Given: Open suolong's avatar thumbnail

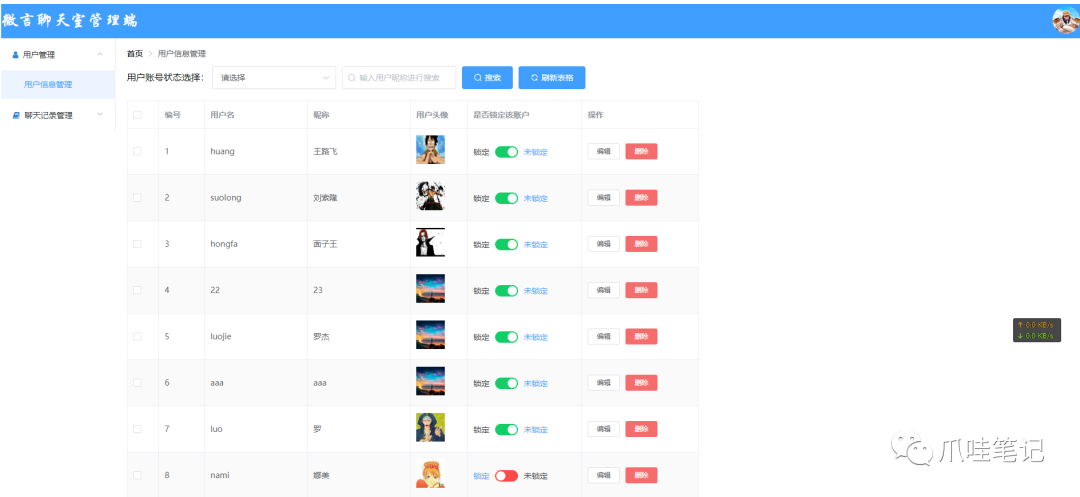Looking at the screenshot, I should pos(430,195).
